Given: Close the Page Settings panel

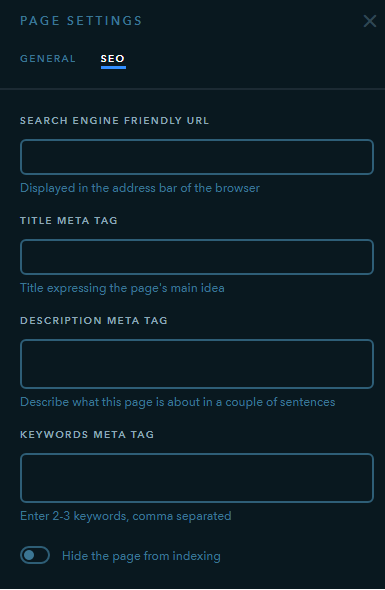Looking at the screenshot, I should [370, 21].
